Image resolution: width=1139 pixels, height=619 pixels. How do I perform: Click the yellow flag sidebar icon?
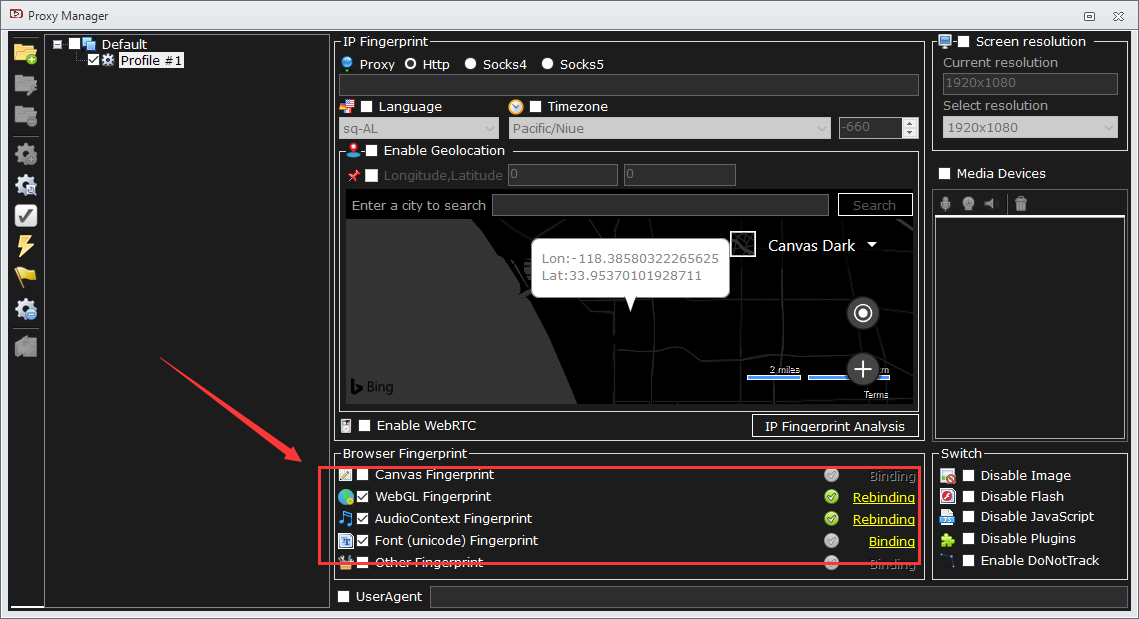tap(26, 277)
